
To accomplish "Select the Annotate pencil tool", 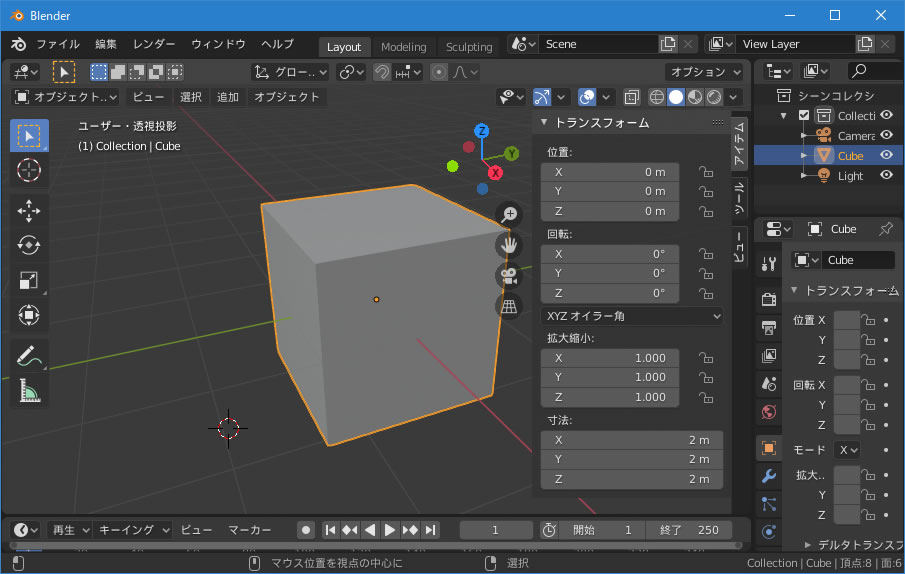I will [29, 355].
